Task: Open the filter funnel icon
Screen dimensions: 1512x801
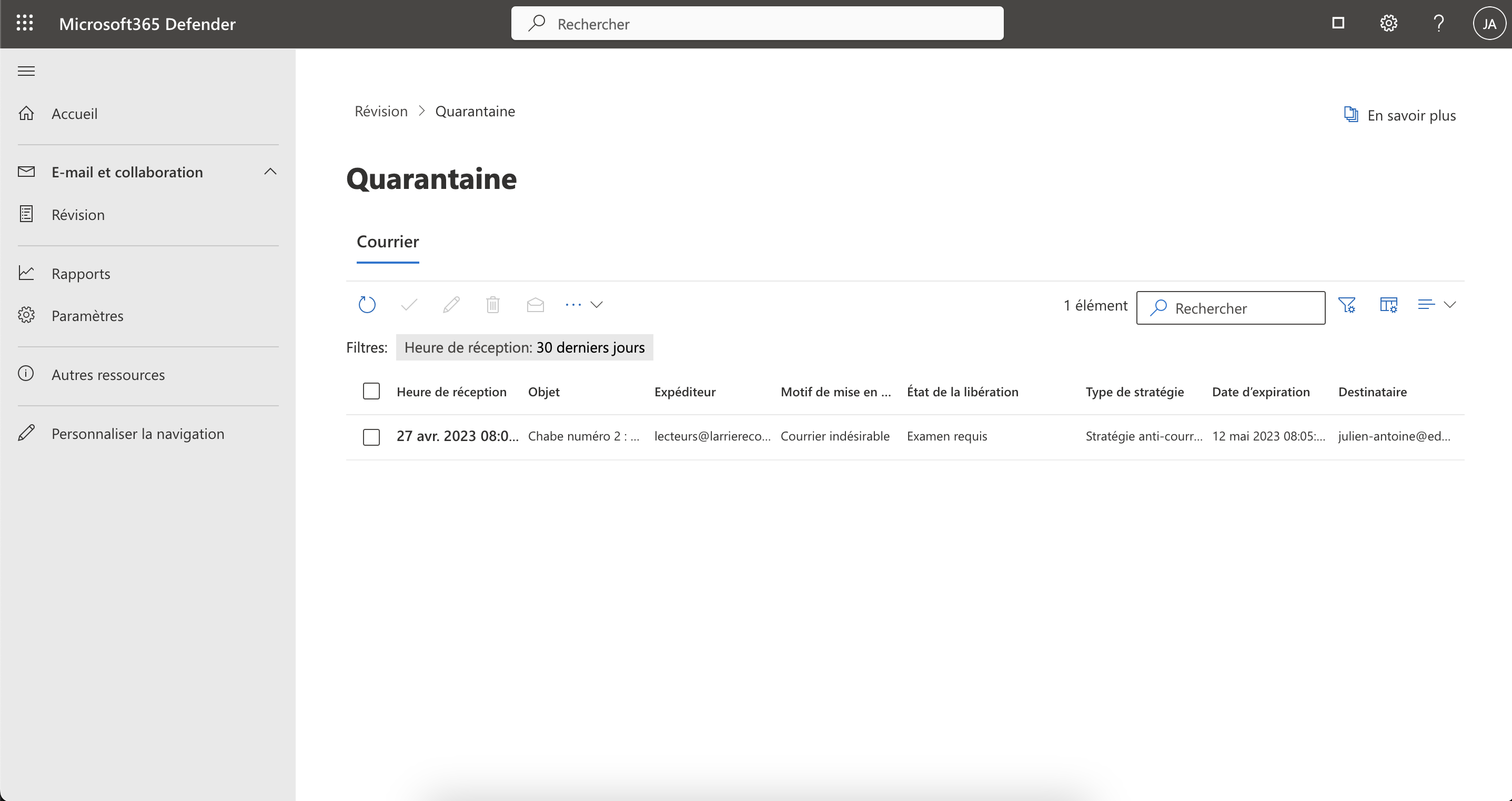Action: [x=1347, y=305]
